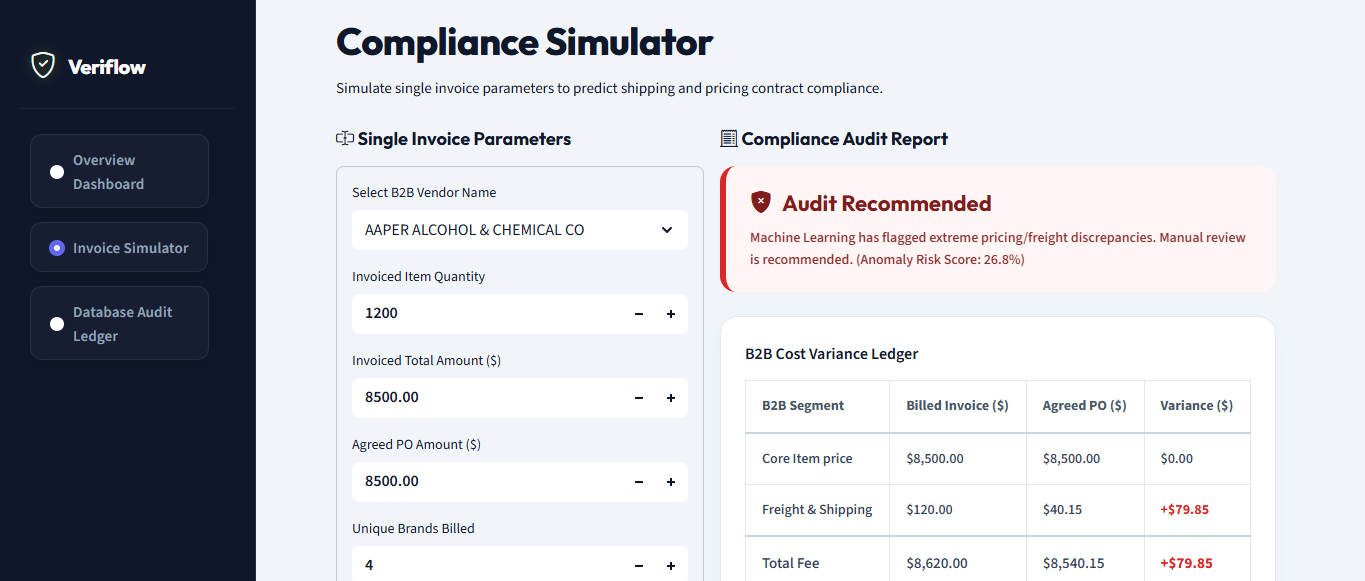
Task: Click the Veriflow brand name text
Action: [107, 67]
